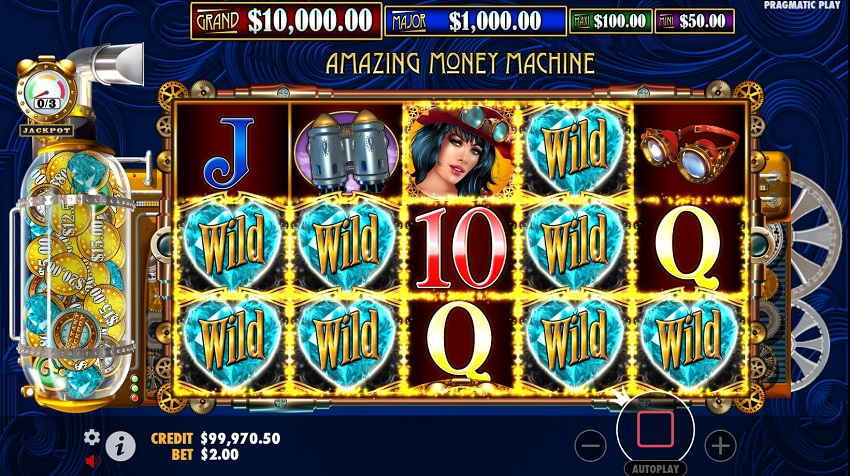The width and height of the screenshot is (850, 476).
Task: Select the Major $1,000.00 jackpot banner
Action: [x=475, y=21]
